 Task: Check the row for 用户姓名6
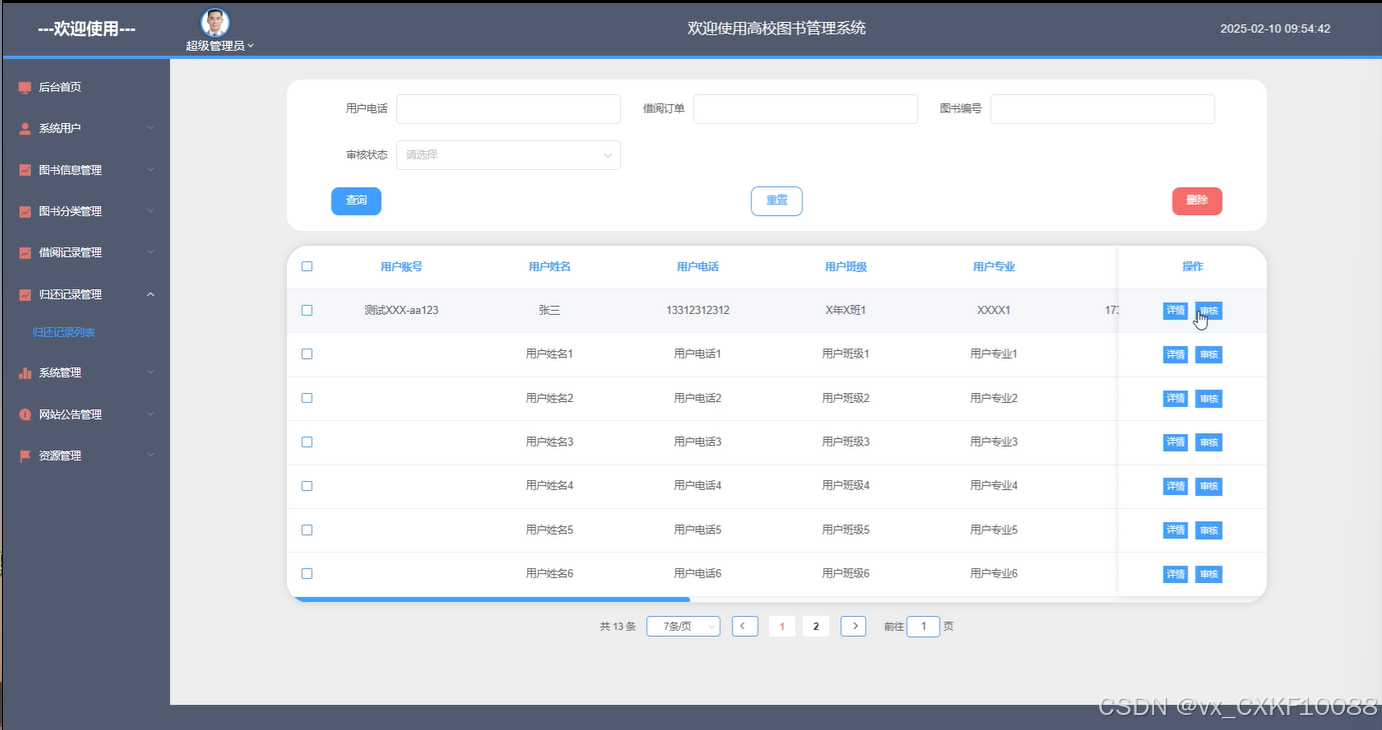coord(307,573)
